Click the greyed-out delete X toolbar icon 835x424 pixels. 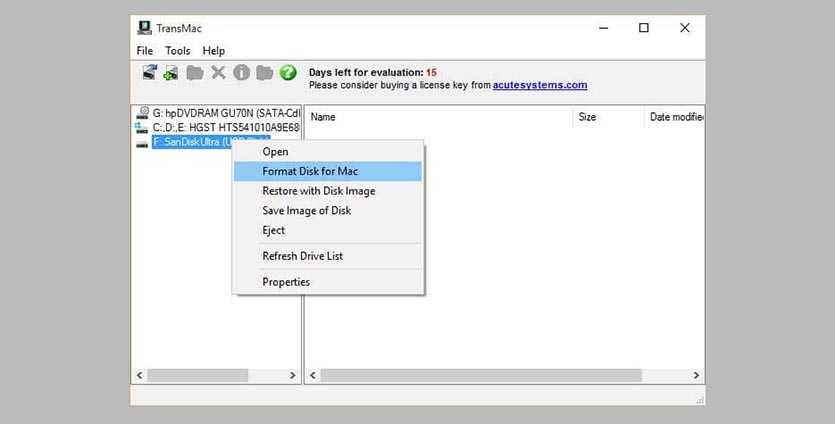coord(218,73)
